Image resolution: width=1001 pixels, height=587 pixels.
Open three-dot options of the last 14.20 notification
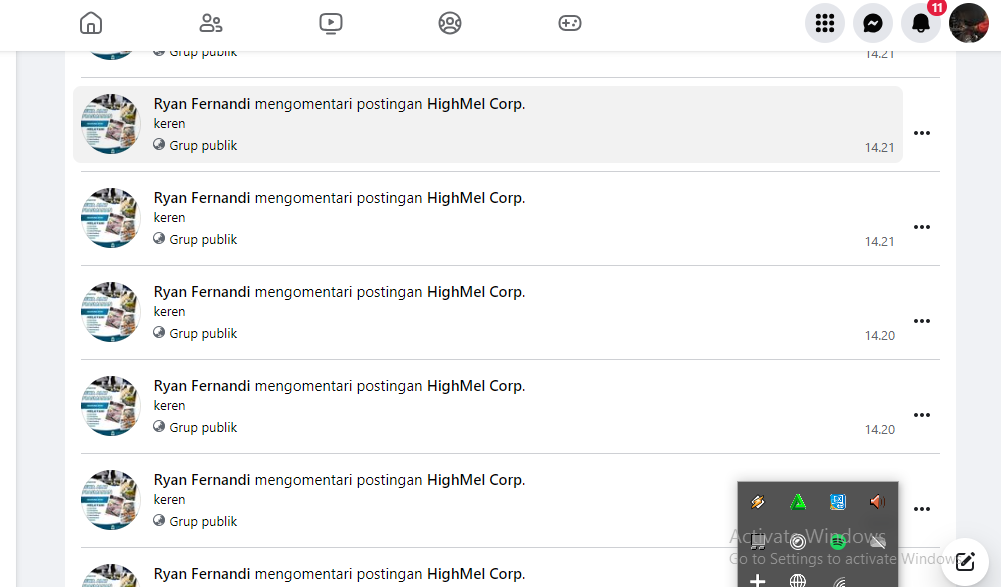point(921,415)
